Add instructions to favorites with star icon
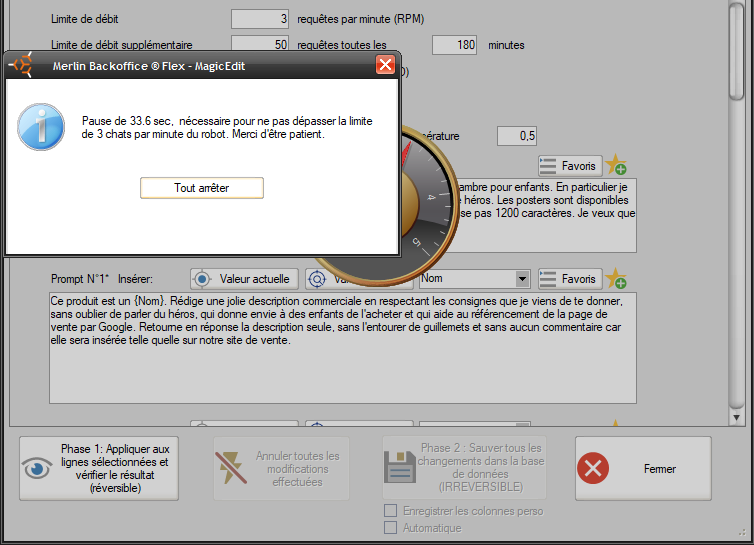Image resolution: width=754 pixels, height=545 pixels. (616, 165)
